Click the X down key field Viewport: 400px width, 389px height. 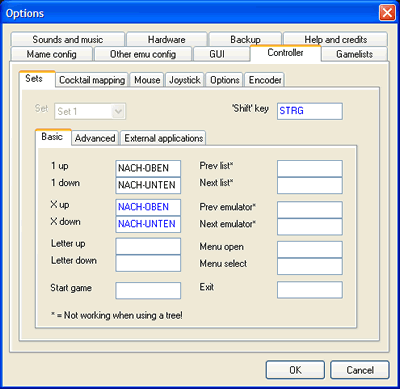click(x=148, y=224)
